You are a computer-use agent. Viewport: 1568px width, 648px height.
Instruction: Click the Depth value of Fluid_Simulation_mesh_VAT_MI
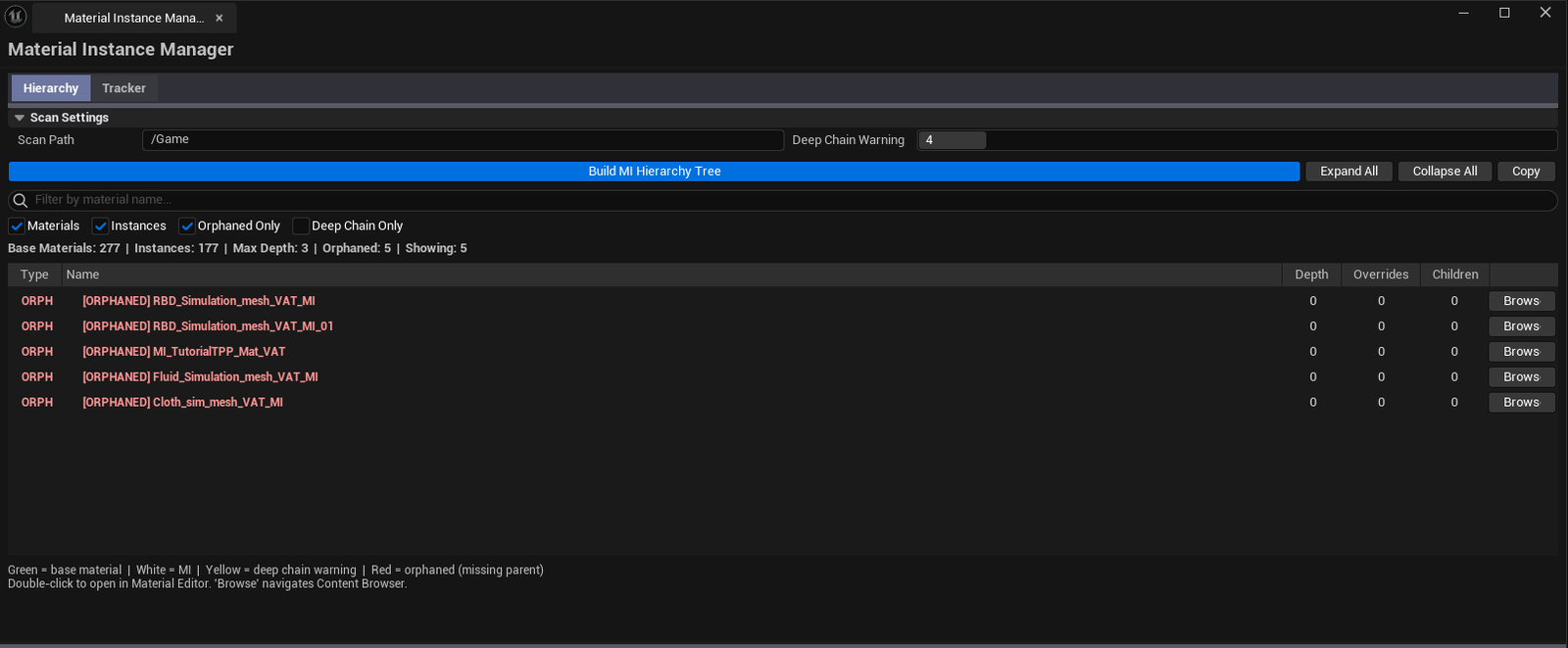pyautogui.click(x=1313, y=377)
